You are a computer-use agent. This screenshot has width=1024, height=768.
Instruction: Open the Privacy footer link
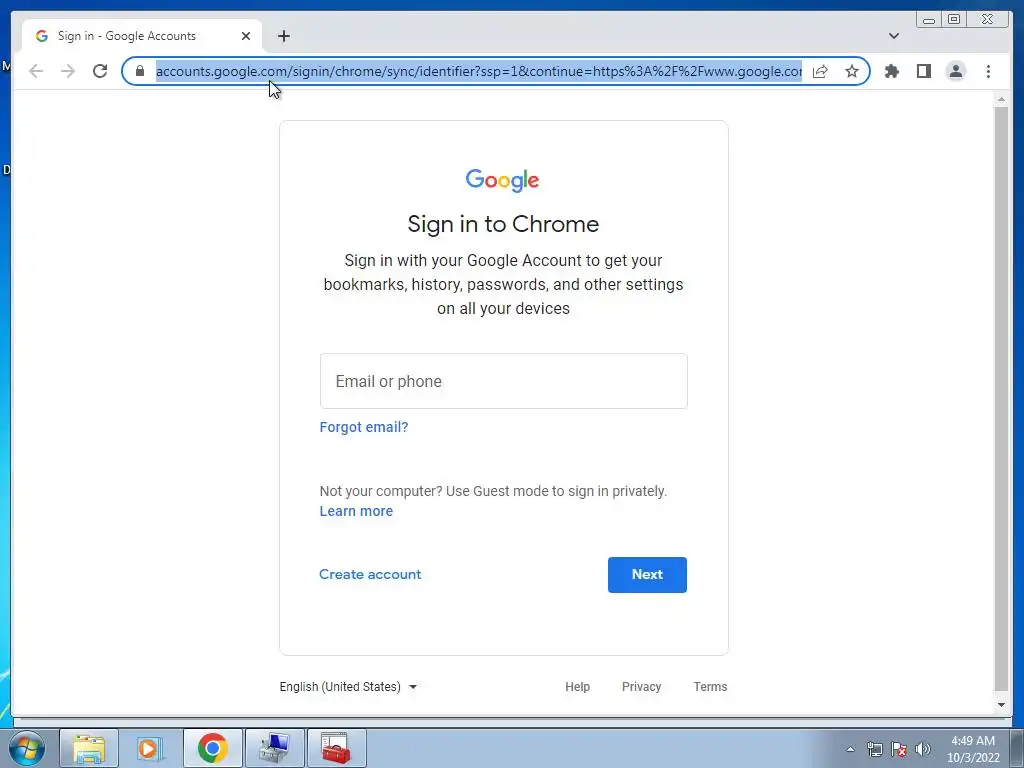pyautogui.click(x=641, y=687)
